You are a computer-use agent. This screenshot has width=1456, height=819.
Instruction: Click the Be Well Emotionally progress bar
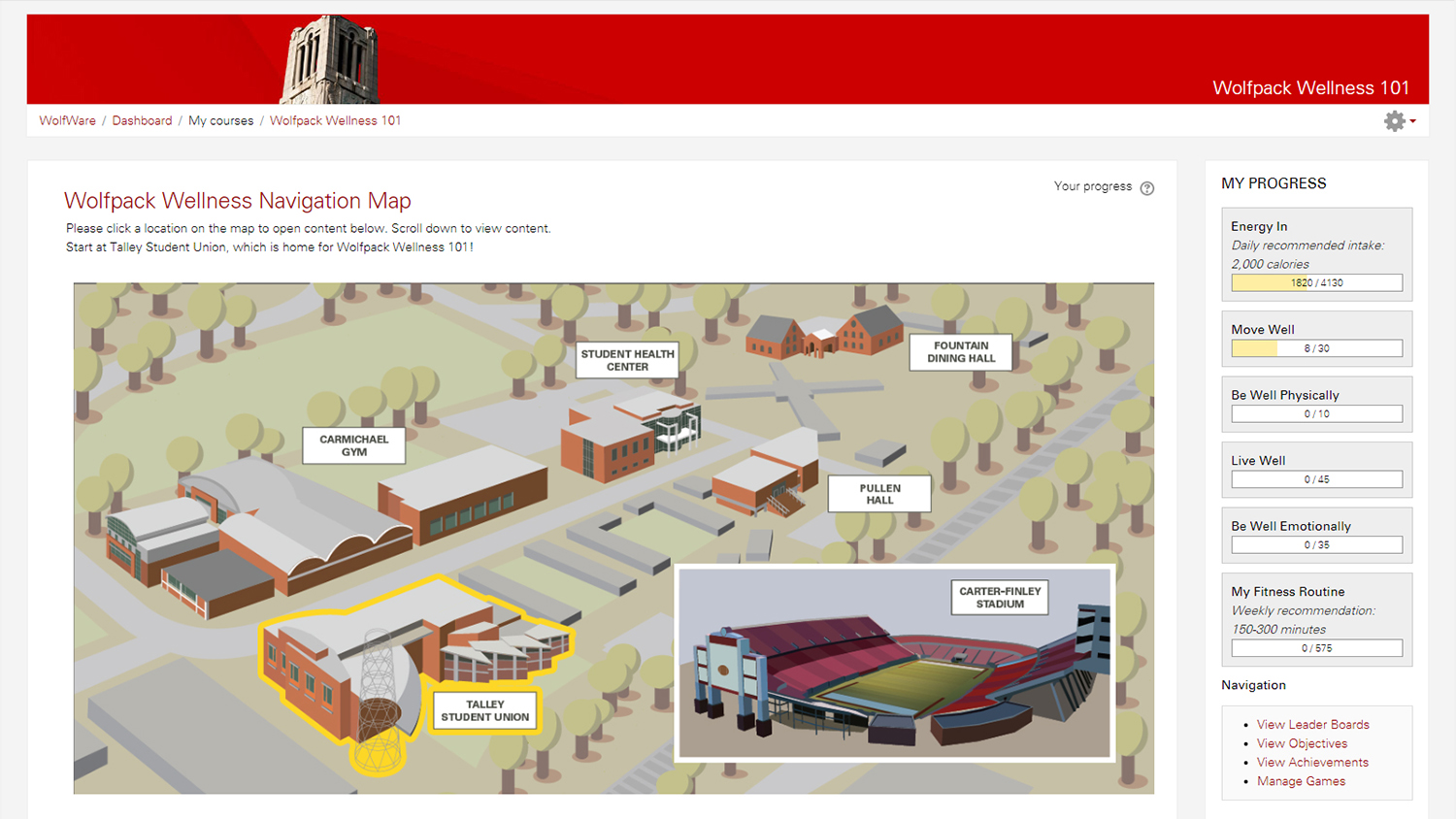coord(1317,545)
